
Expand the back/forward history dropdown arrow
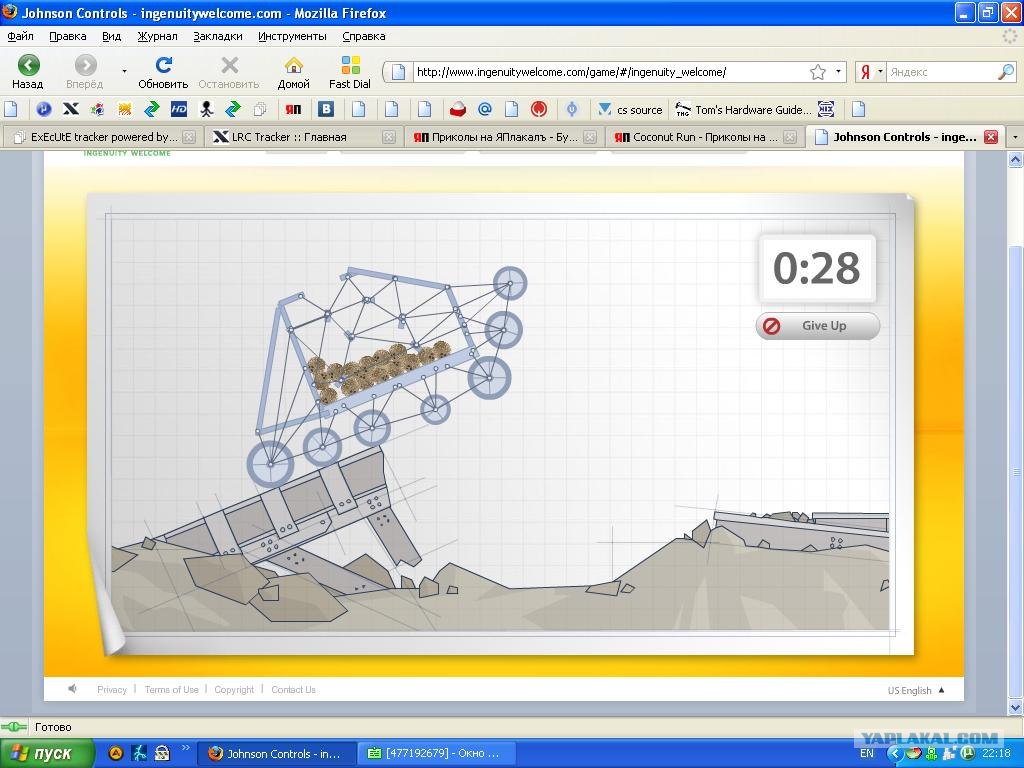[124, 71]
